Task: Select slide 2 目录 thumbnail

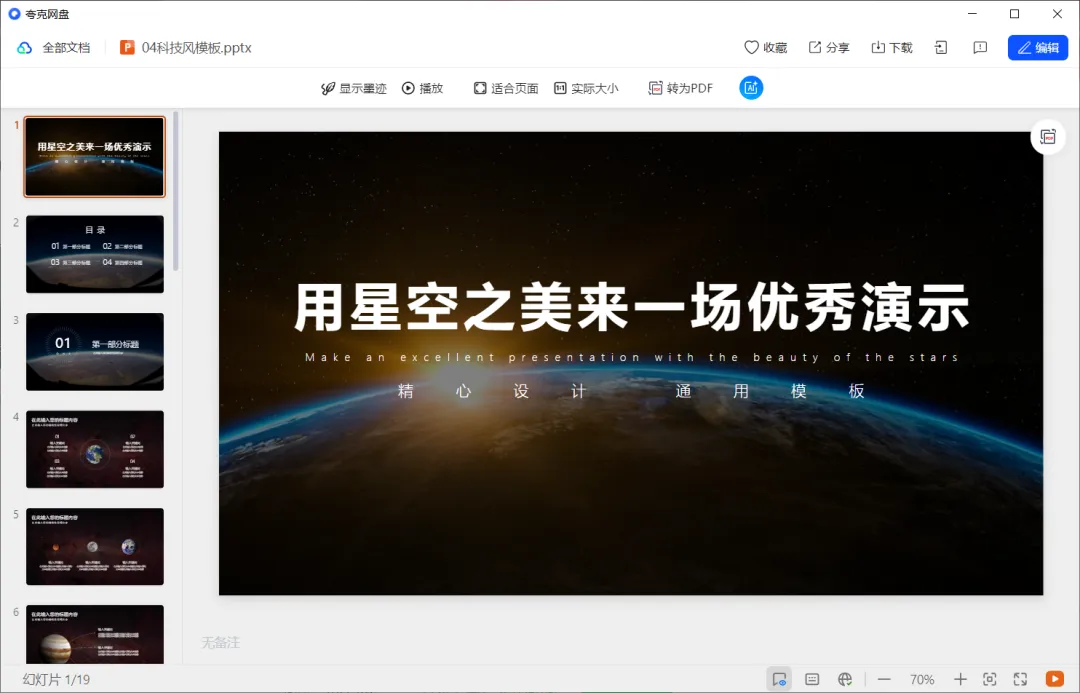Action: click(x=95, y=254)
